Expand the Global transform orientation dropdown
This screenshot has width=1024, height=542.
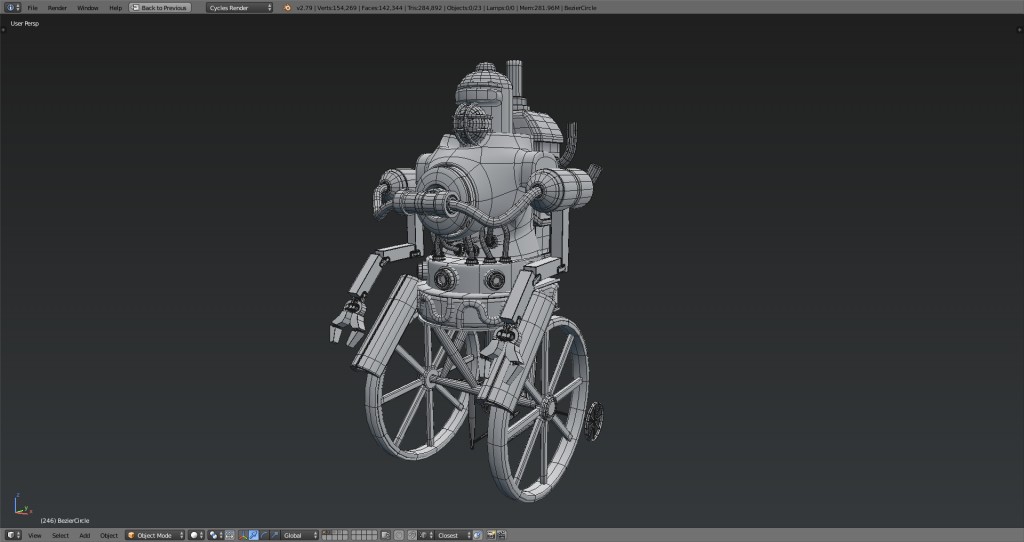click(x=299, y=535)
